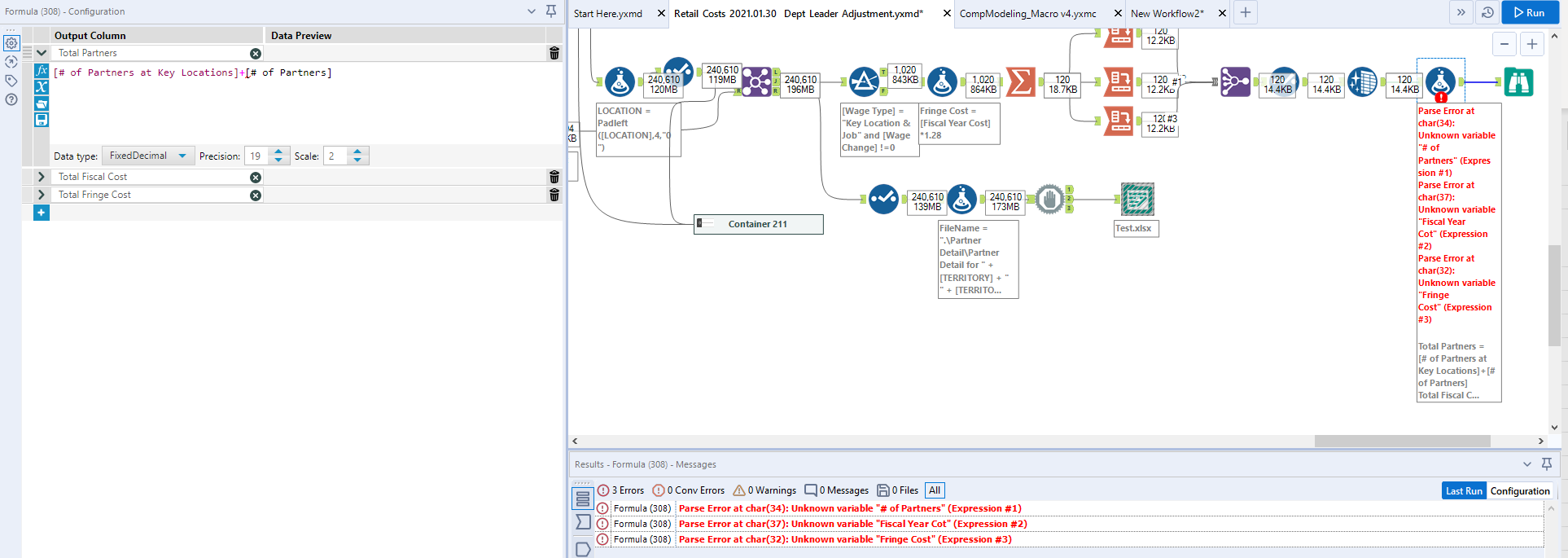This screenshot has width=1568, height=558.
Task: Select the Summarize tool on the canvas
Action: (x=1021, y=82)
